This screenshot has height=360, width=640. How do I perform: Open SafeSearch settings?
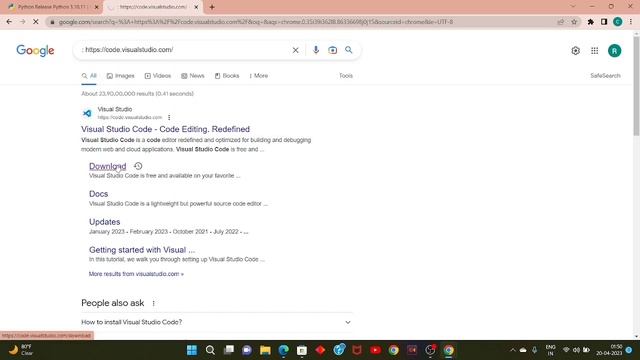click(x=605, y=76)
